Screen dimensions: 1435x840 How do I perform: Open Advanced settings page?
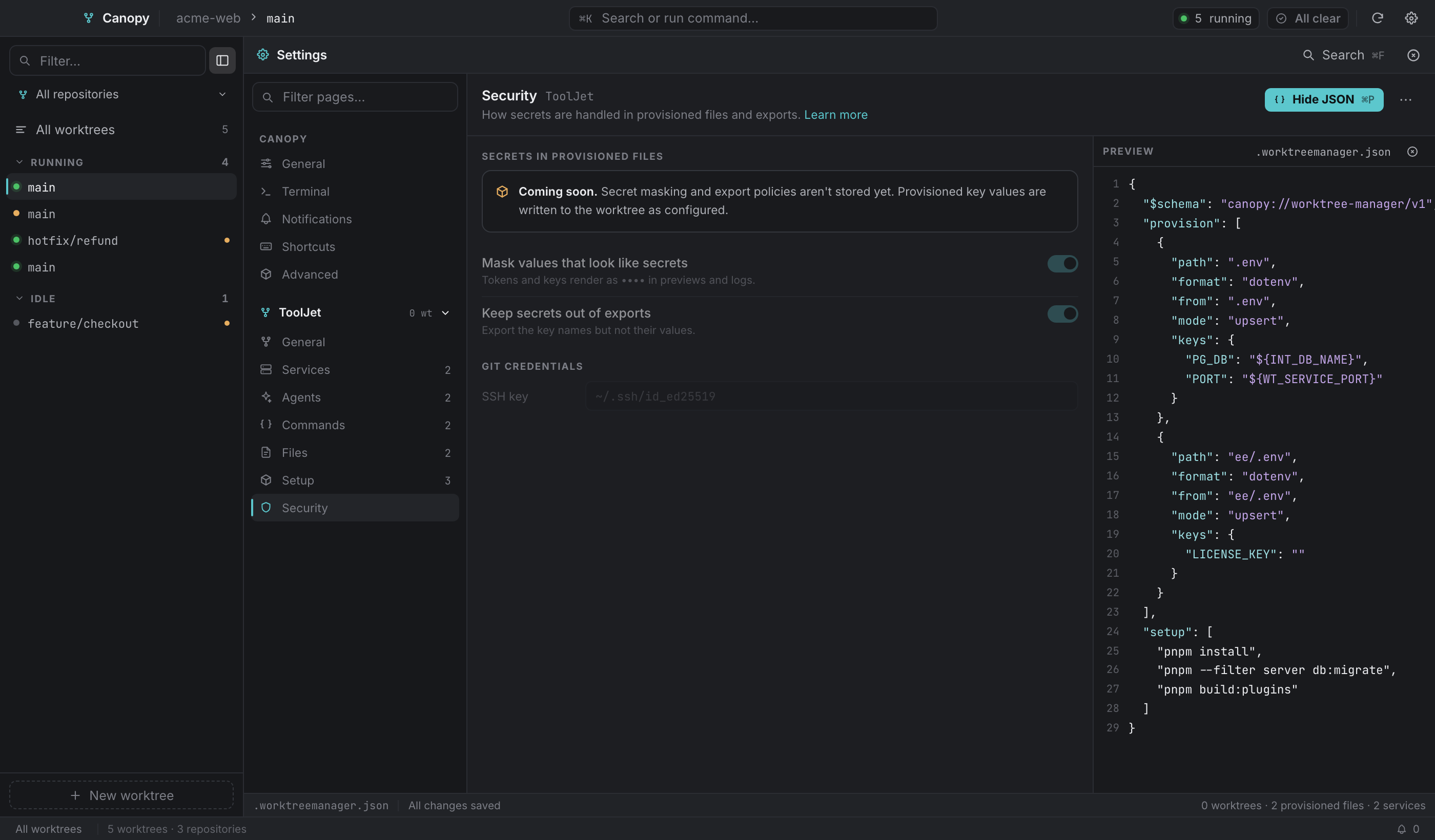point(355,275)
